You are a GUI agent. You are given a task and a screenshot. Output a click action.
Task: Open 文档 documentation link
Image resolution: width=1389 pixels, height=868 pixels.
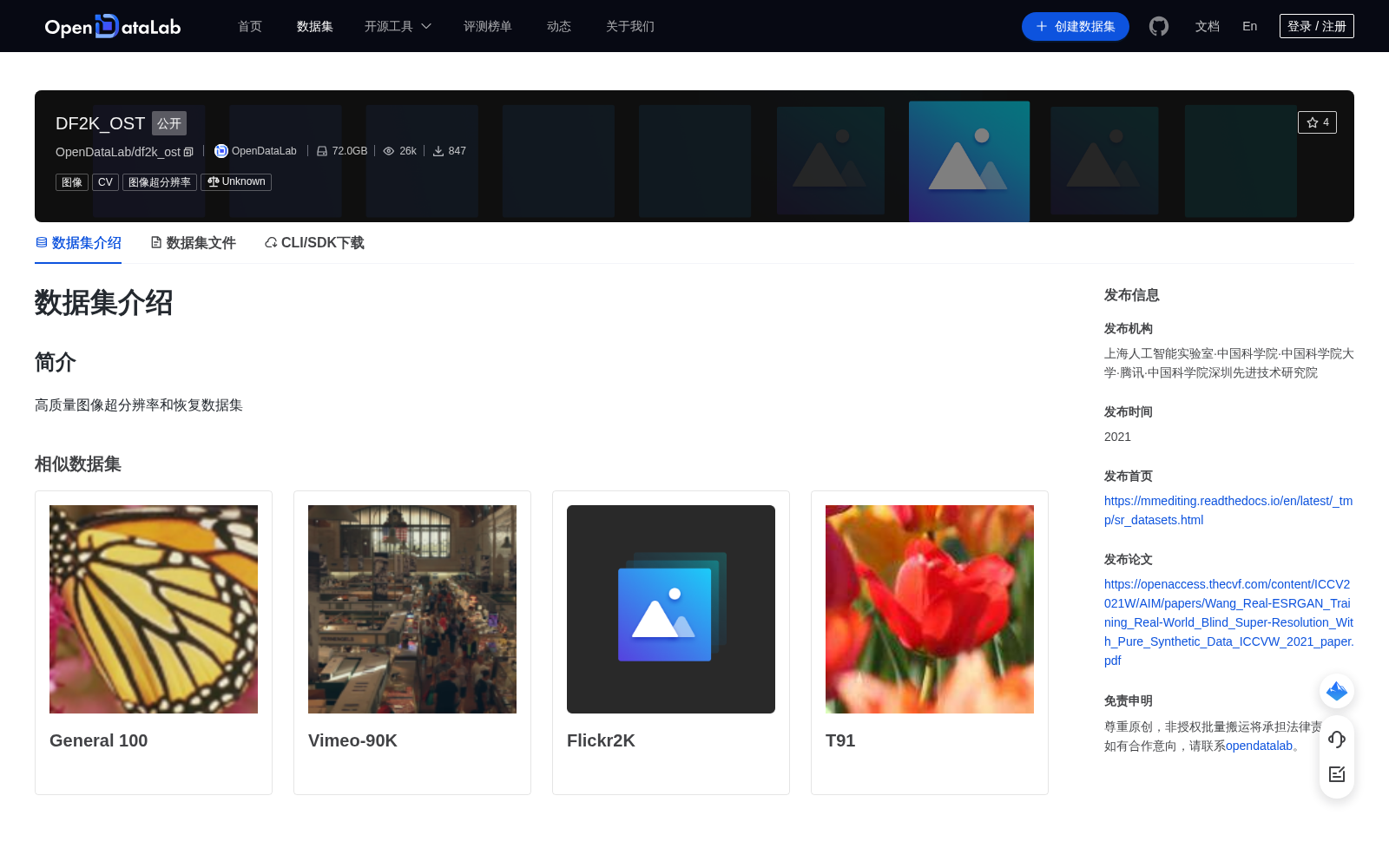tap(1208, 26)
